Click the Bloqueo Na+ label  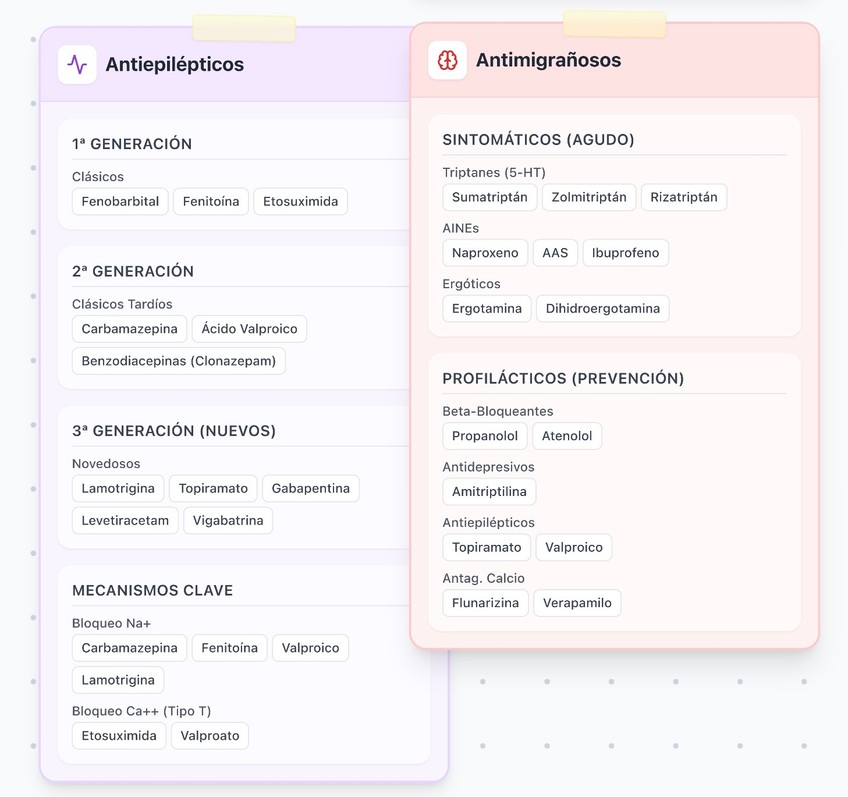(x=111, y=623)
